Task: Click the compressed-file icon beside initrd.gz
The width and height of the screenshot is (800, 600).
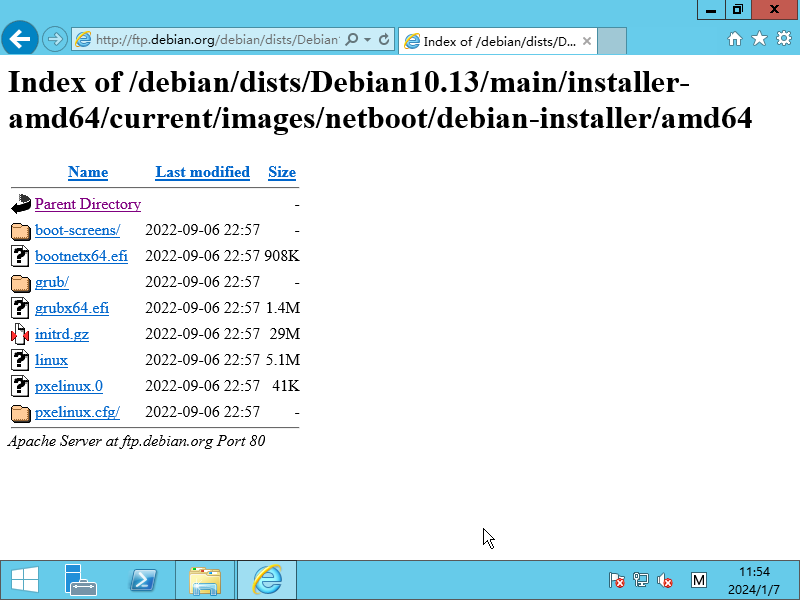Action: 20,334
